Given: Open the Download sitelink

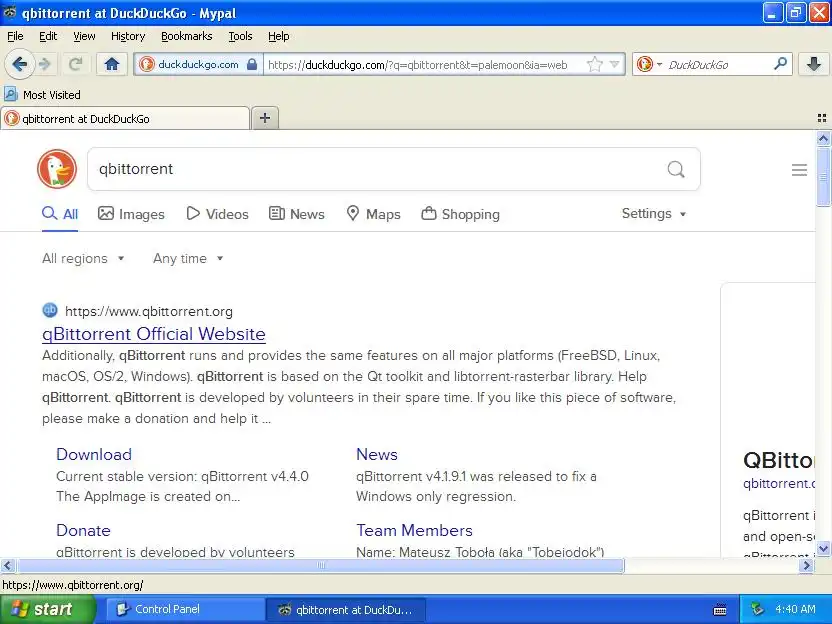Looking at the screenshot, I should click(94, 454).
